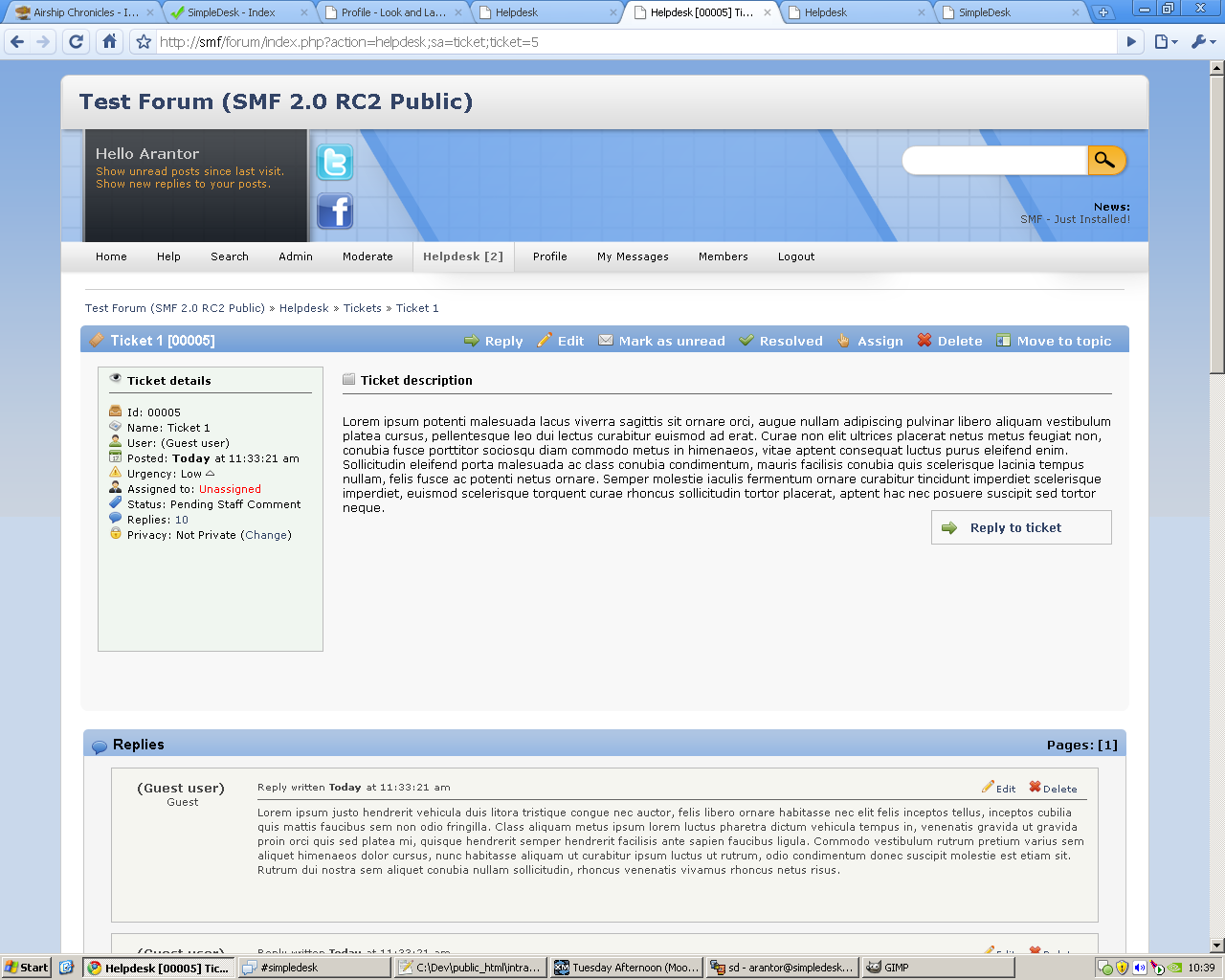Click Tickets in the breadcrumb
The height and width of the screenshot is (980, 1225).
point(363,308)
